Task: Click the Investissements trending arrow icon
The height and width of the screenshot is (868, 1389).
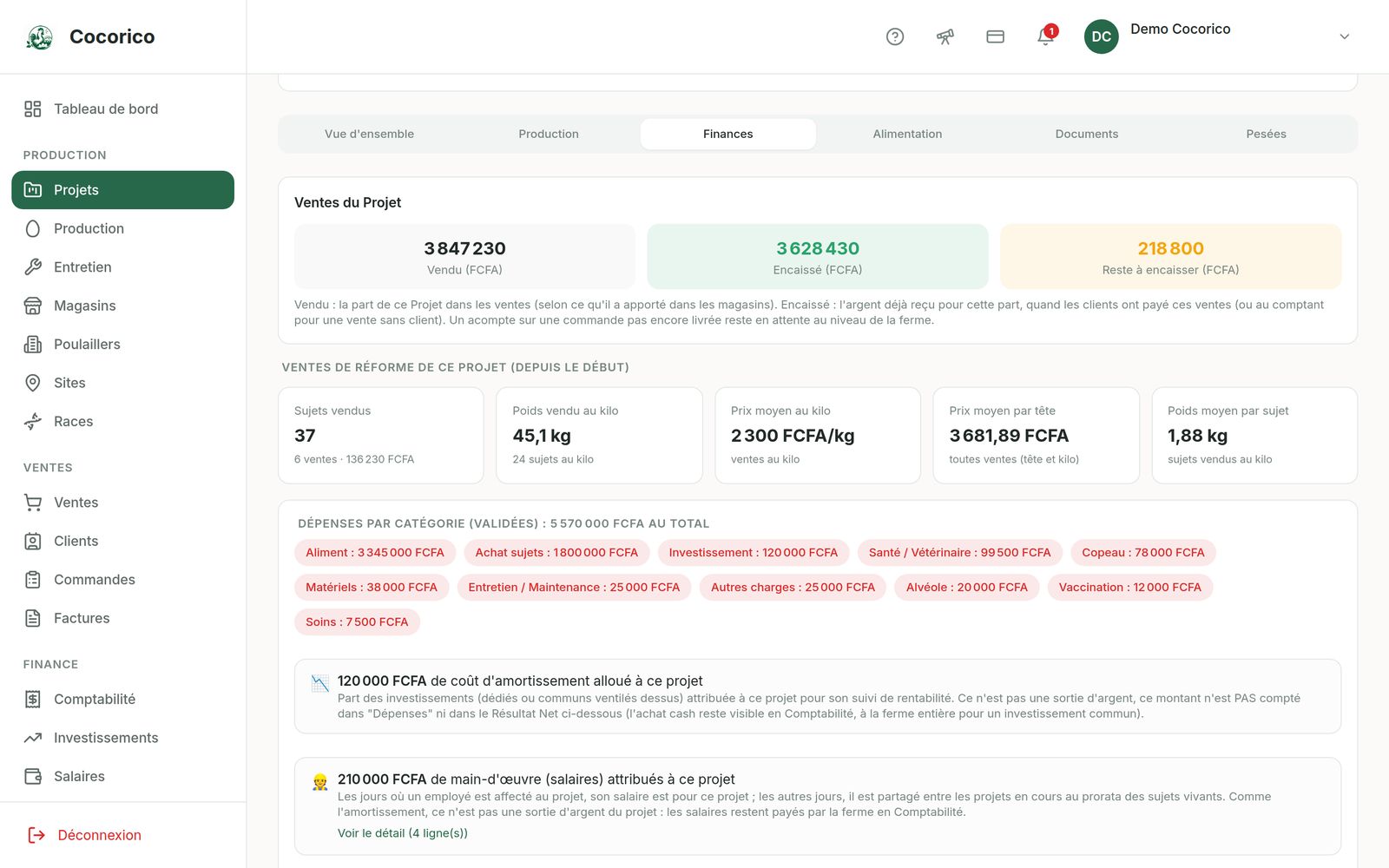Action: (x=33, y=738)
